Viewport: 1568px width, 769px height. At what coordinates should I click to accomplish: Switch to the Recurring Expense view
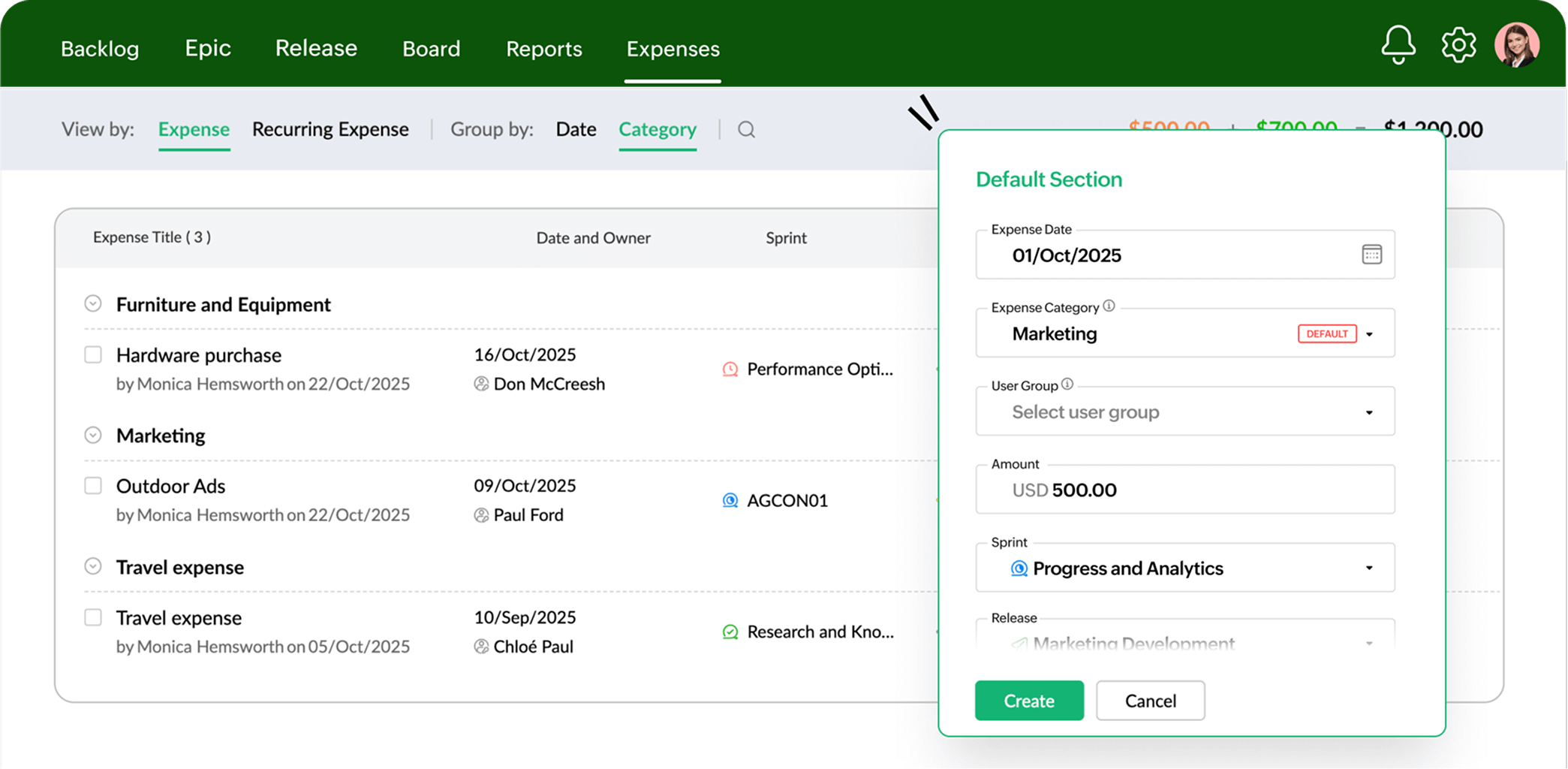click(x=331, y=129)
